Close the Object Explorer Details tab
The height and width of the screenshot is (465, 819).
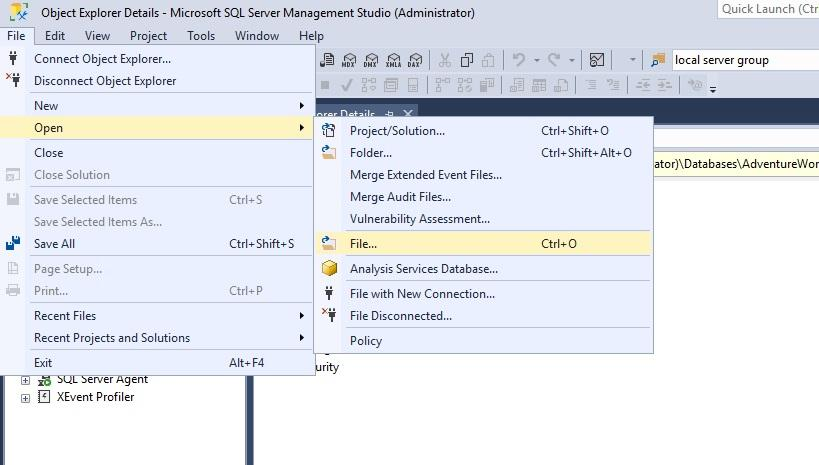click(x=408, y=113)
